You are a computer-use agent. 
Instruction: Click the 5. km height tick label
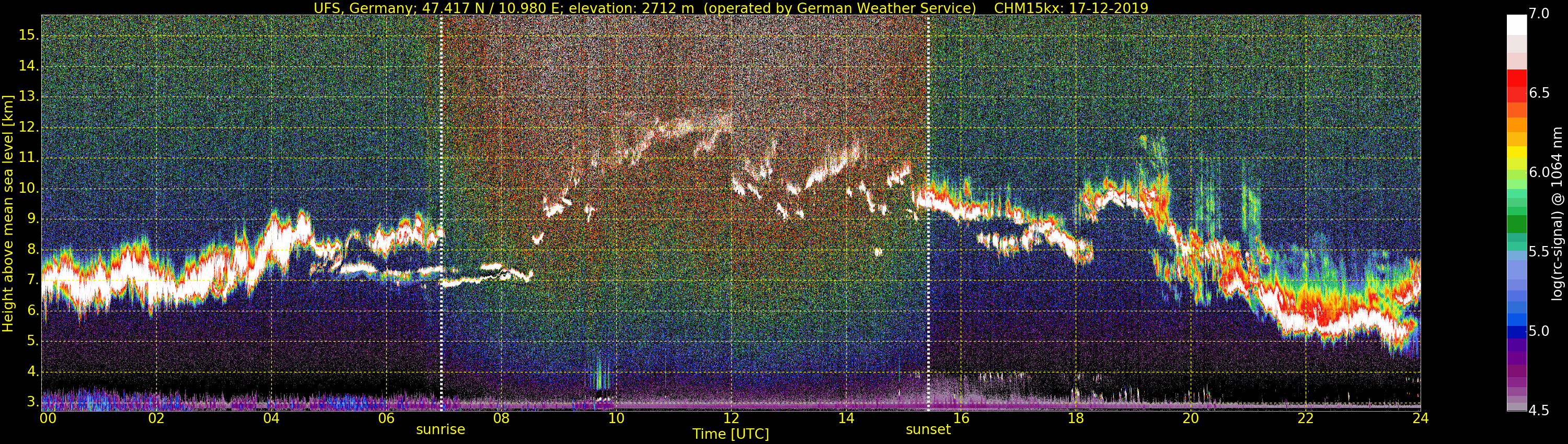tap(32, 341)
